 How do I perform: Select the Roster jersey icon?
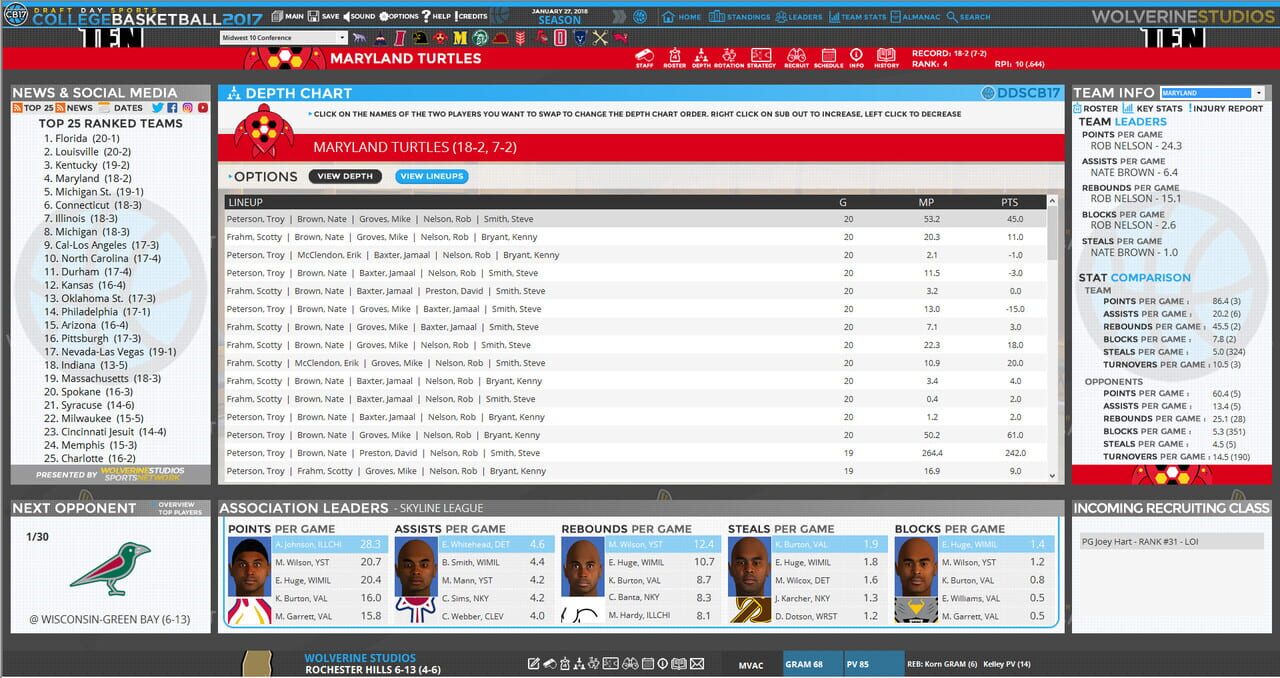pyautogui.click(x=676, y=57)
